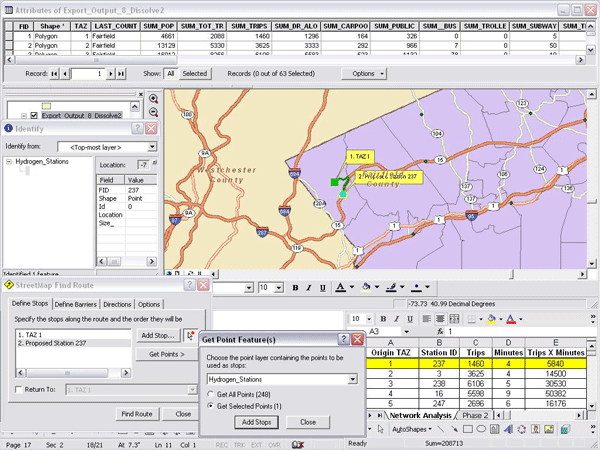The image size is (600, 450).
Task: Zoom out on the map
Action: 153,112
